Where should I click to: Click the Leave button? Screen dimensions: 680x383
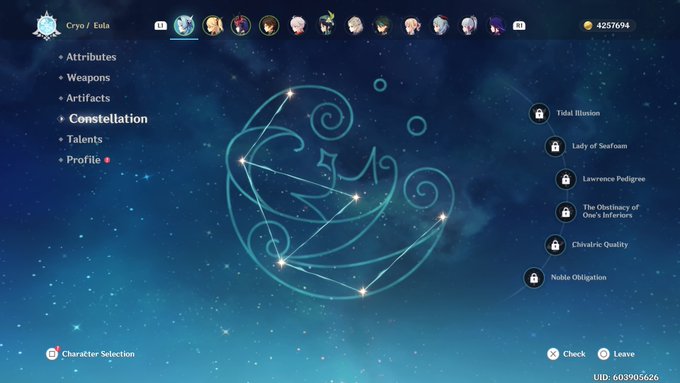tap(616, 354)
